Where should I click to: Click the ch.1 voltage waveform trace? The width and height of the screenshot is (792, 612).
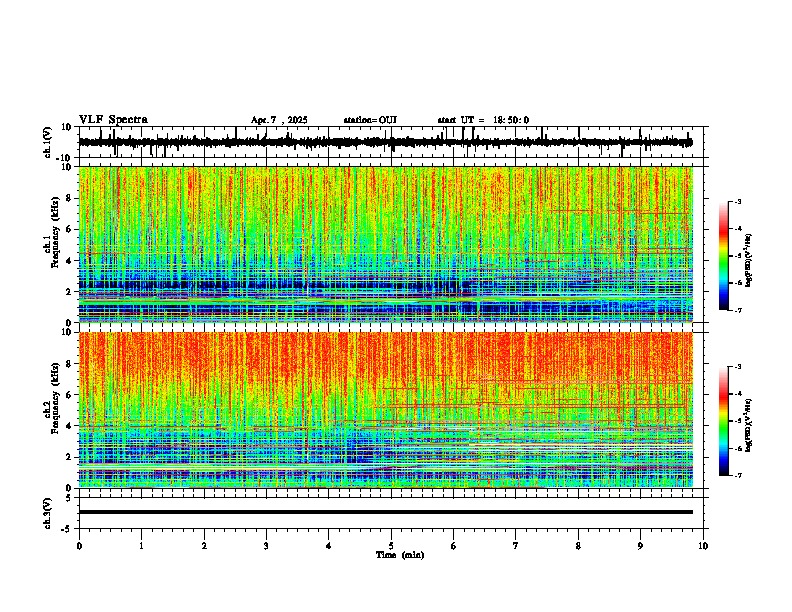(385, 142)
